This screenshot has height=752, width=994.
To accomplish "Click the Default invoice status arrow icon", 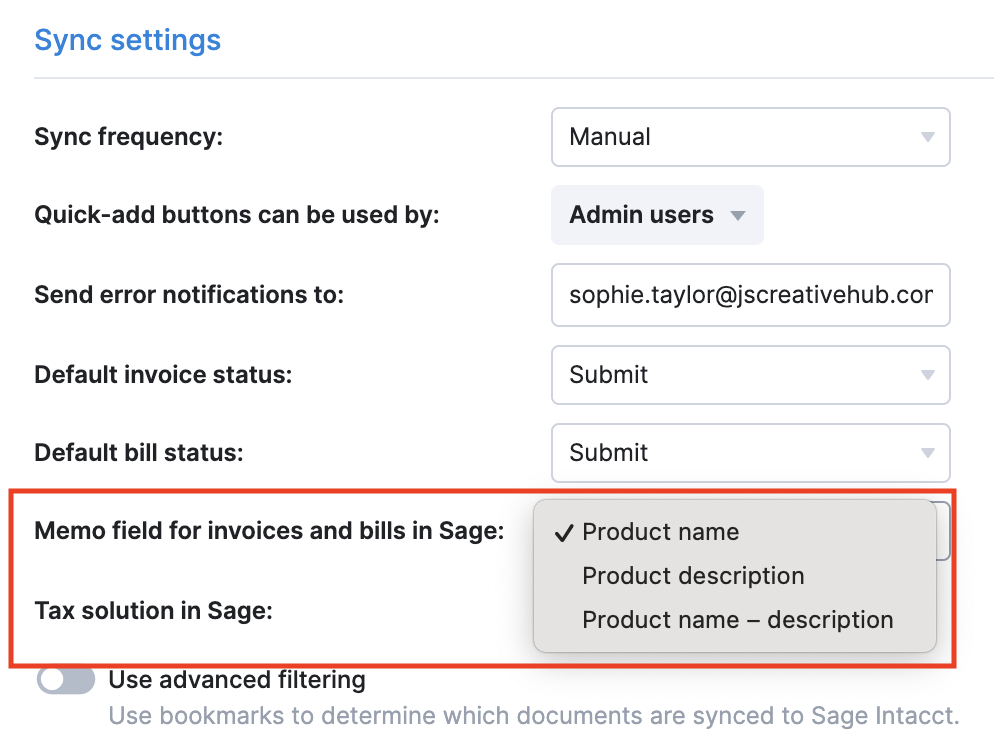I will click(x=927, y=375).
